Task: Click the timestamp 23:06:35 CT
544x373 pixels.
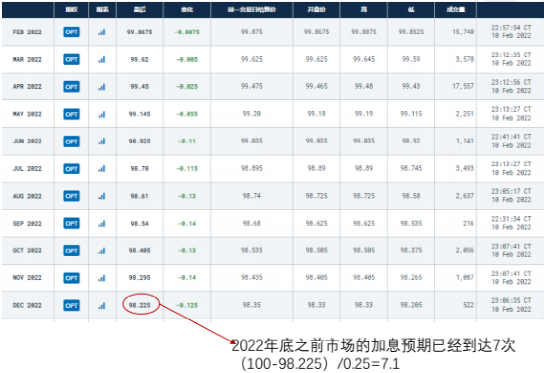Action: point(511,300)
